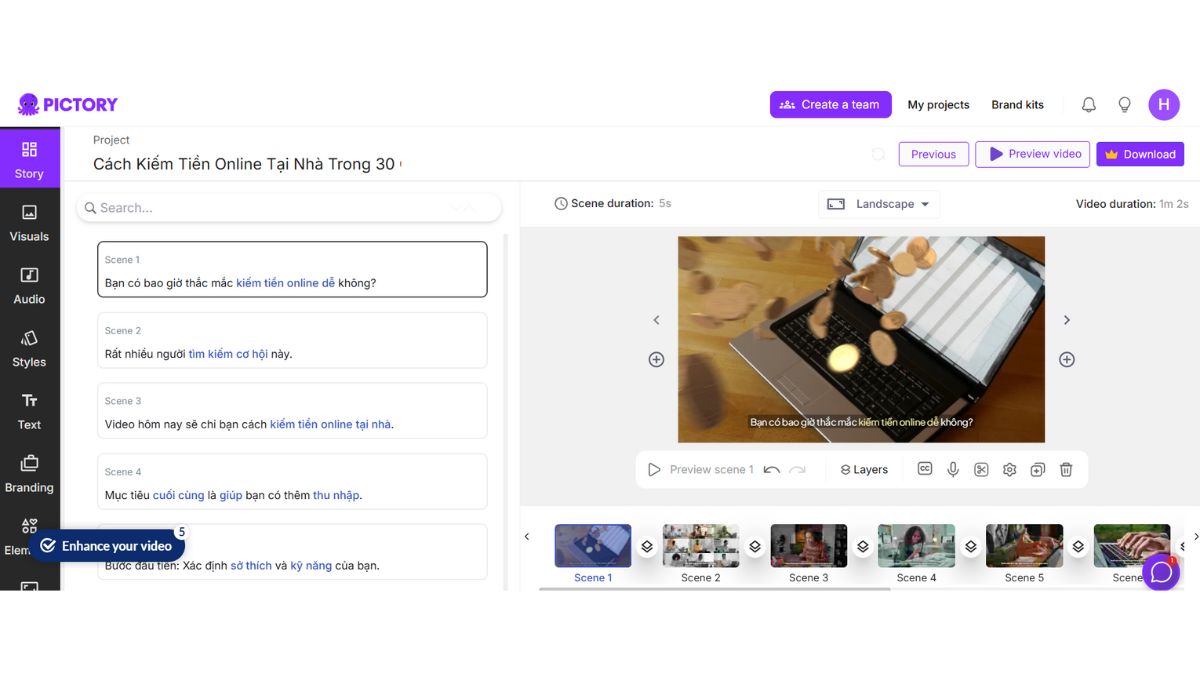Click the timeline horizontal scrollbar

(x=714, y=589)
